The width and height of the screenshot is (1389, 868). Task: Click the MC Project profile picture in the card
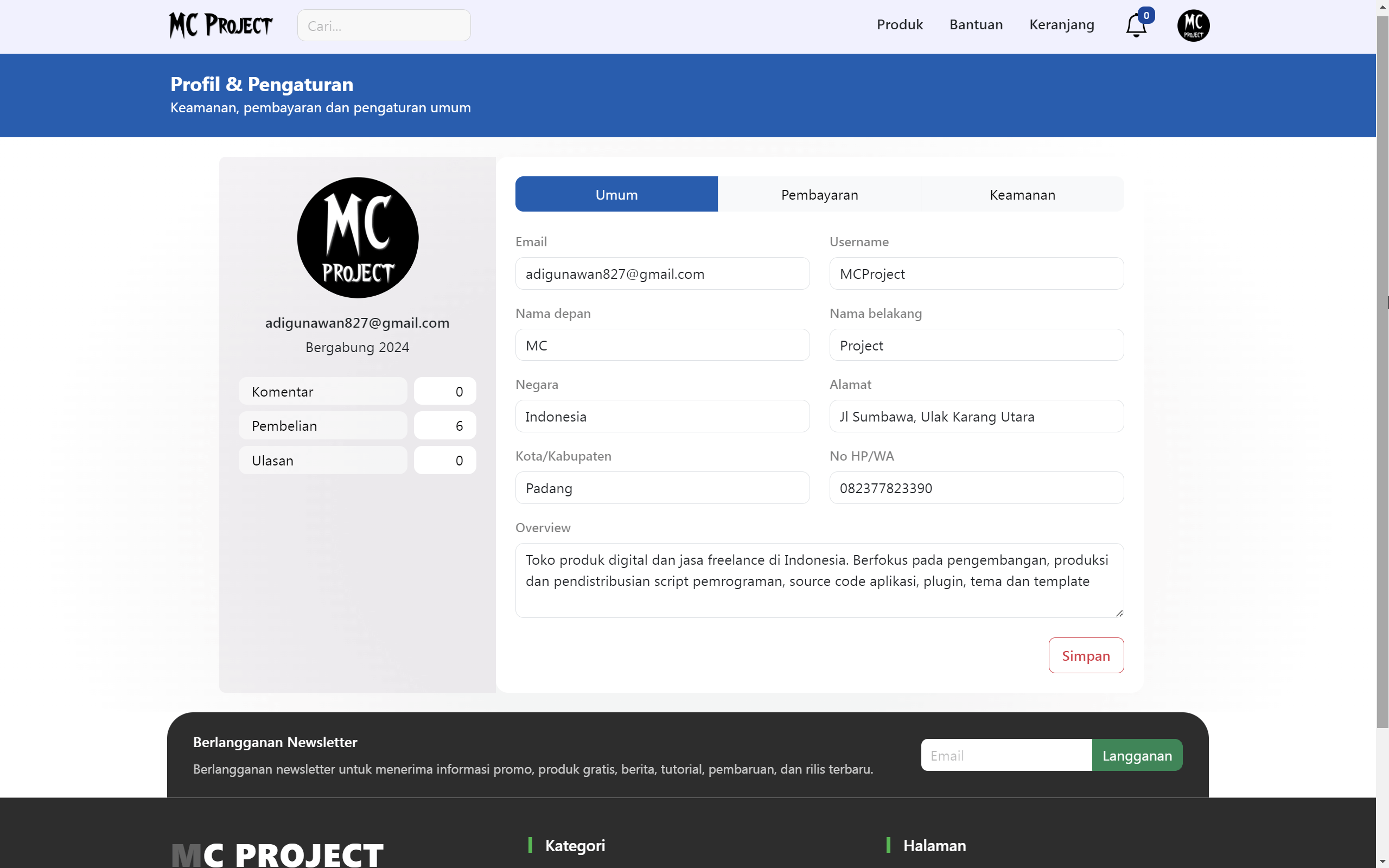pos(358,237)
